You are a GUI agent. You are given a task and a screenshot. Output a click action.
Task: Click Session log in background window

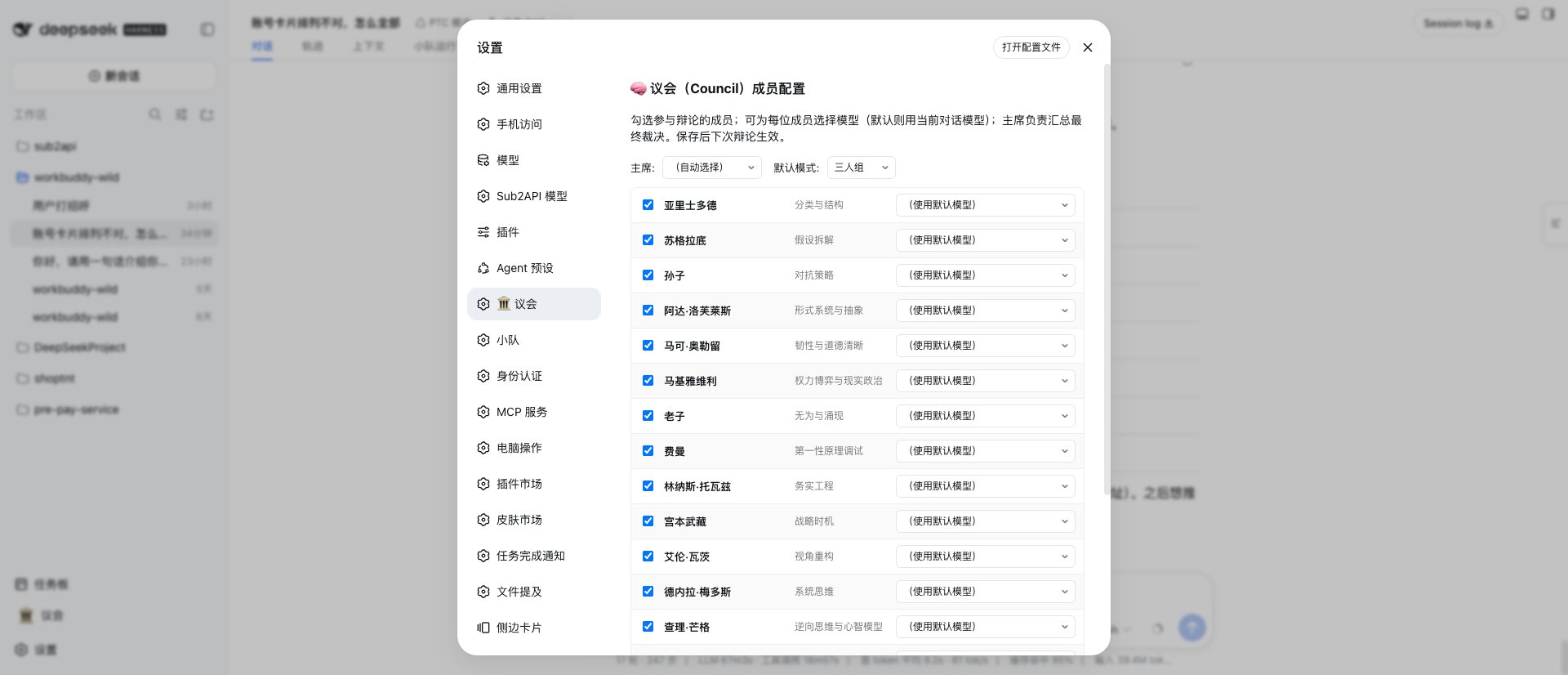1459,24
